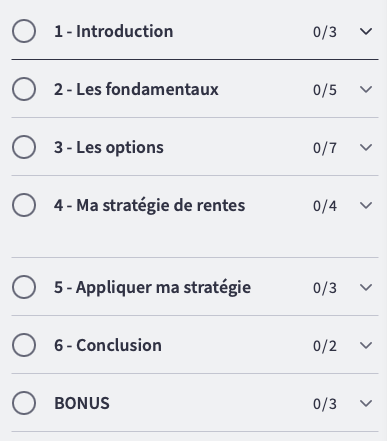Image resolution: width=387 pixels, height=441 pixels.
Task: Expand Ma stratégie de rentes chevron
Action: pyautogui.click(x=366, y=205)
